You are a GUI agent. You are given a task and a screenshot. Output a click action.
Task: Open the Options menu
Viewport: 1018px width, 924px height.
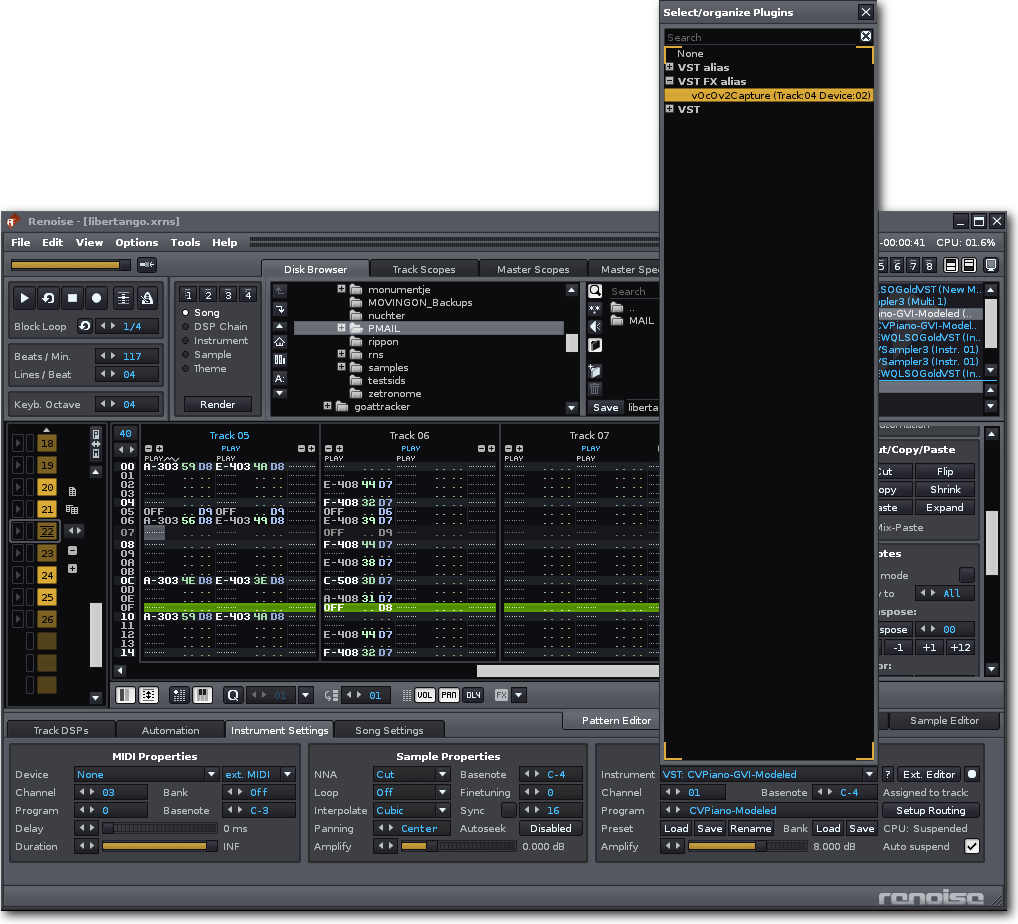pyautogui.click(x=136, y=242)
